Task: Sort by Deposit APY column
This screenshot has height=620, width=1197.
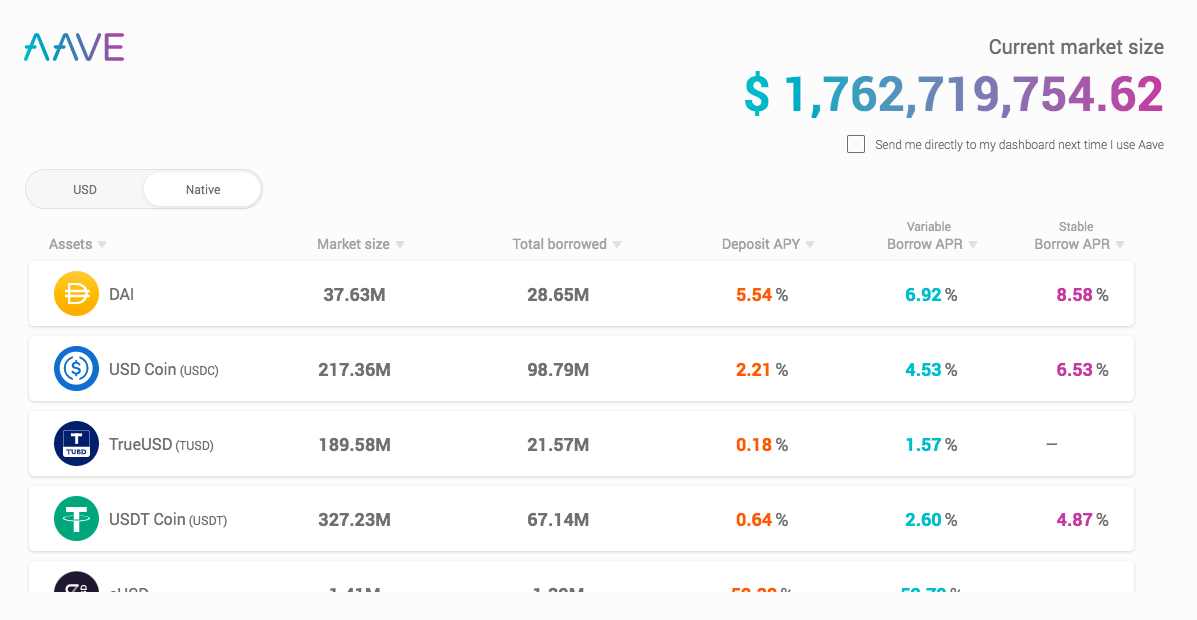Action: click(768, 244)
